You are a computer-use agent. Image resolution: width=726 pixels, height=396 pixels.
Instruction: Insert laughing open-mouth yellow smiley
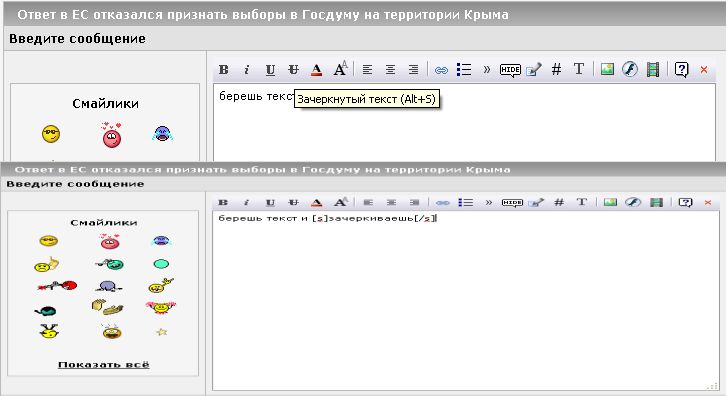click(x=112, y=331)
